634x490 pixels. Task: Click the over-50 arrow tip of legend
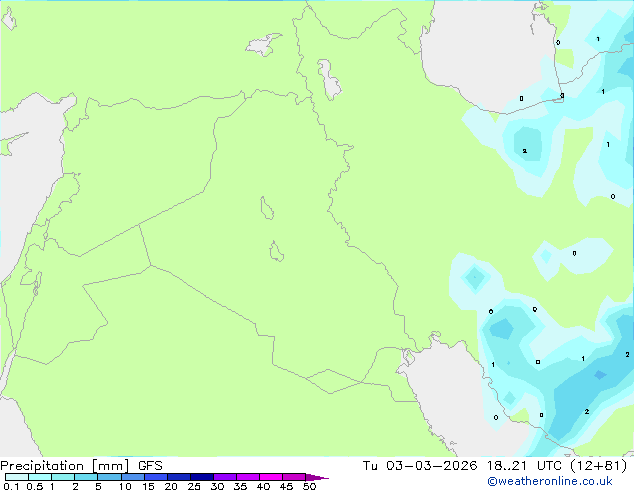point(317,477)
